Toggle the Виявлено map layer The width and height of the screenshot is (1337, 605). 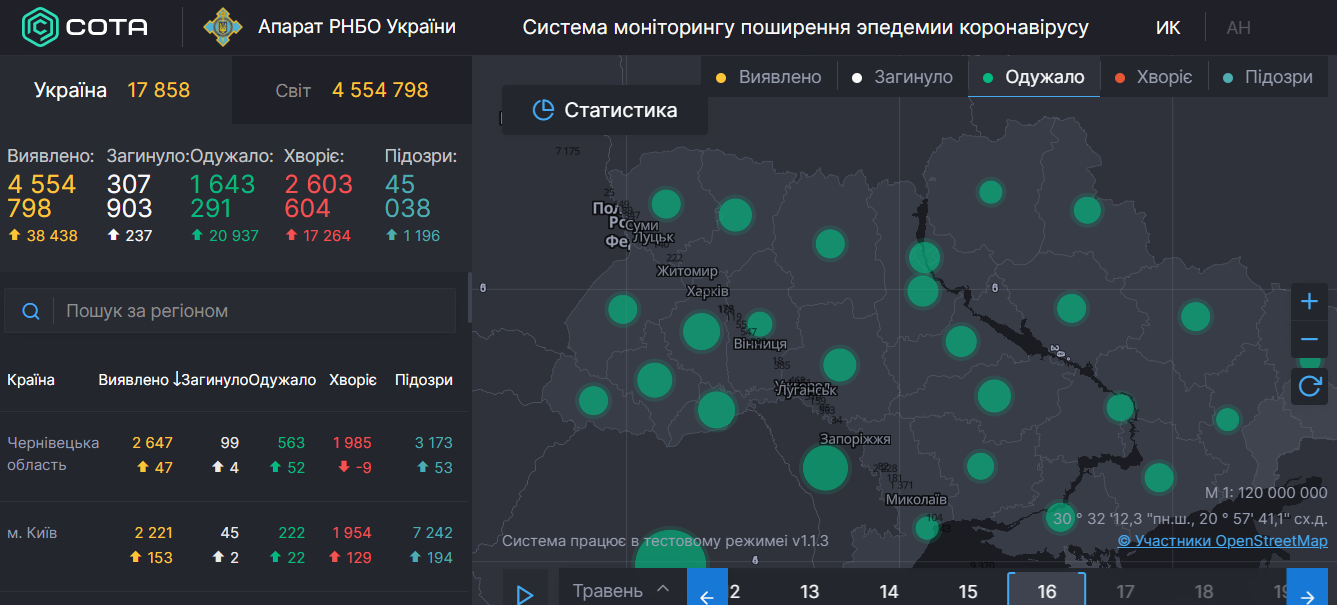(767, 75)
